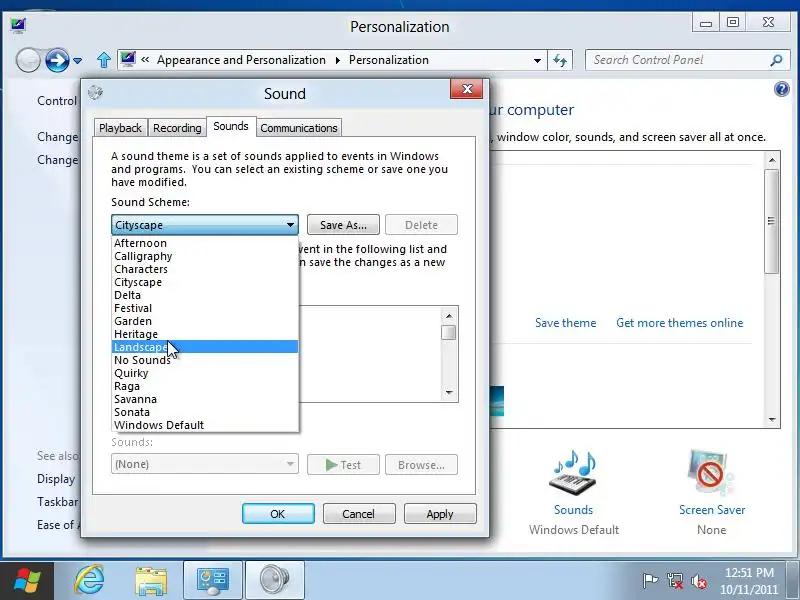This screenshot has height=600, width=800.
Task: Select No Sounds scheme
Action: (x=205, y=360)
